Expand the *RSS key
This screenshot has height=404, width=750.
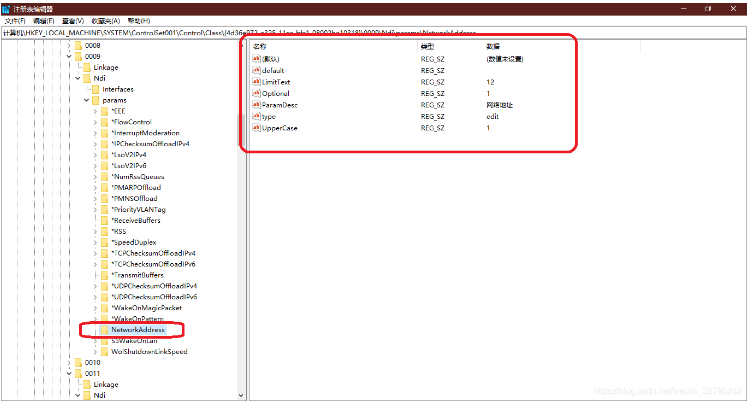pyautogui.click(x=95, y=231)
